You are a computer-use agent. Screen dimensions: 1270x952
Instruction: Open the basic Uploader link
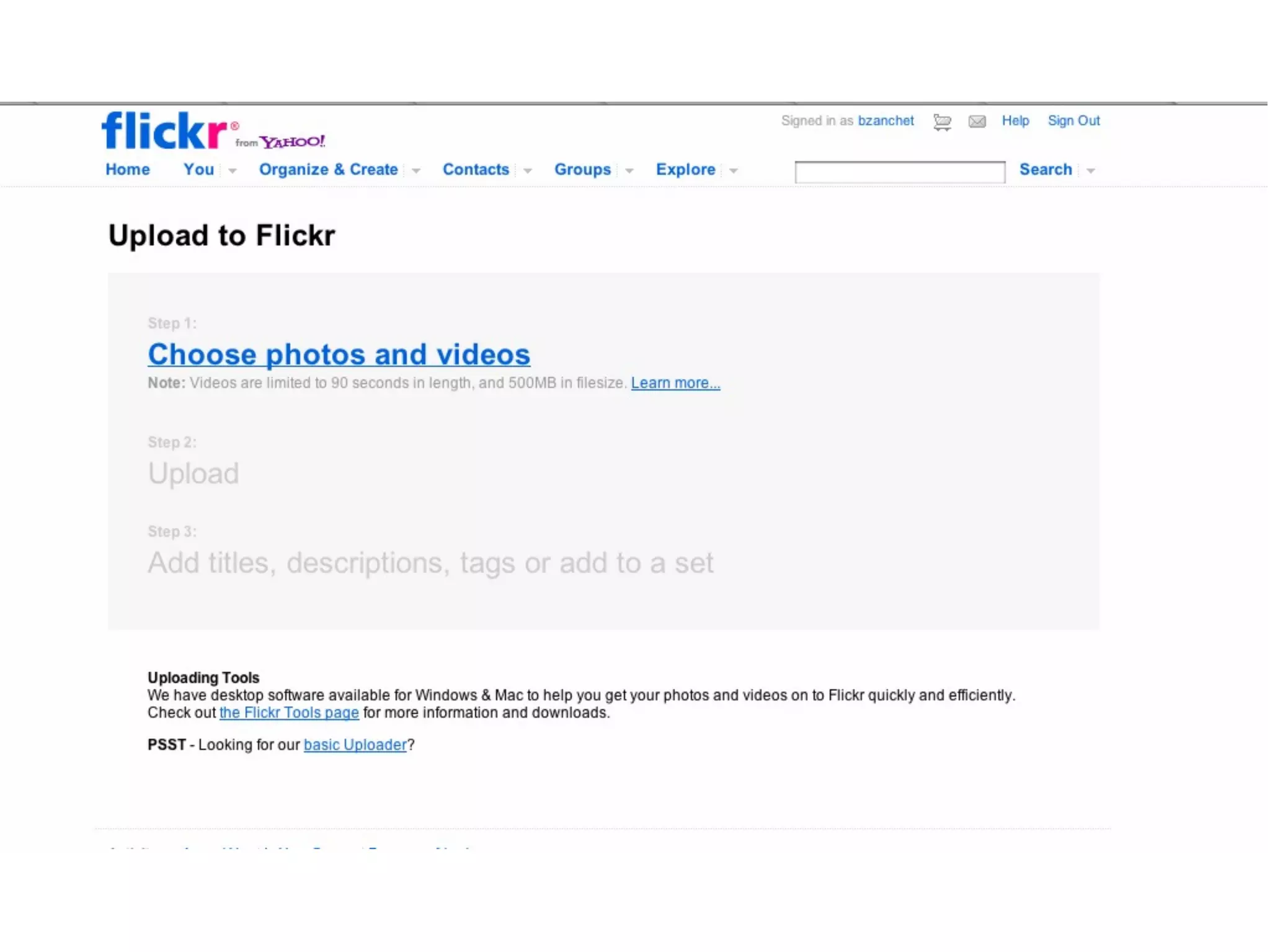click(355, 745)
